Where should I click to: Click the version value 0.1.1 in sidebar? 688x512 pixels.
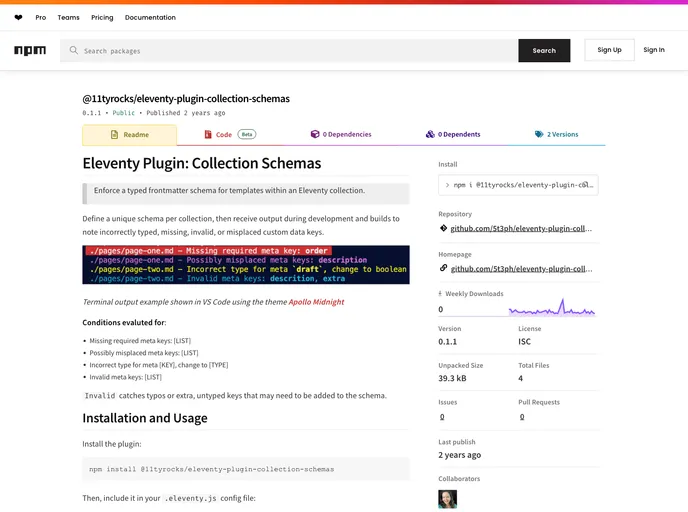(x=448, y=342)
